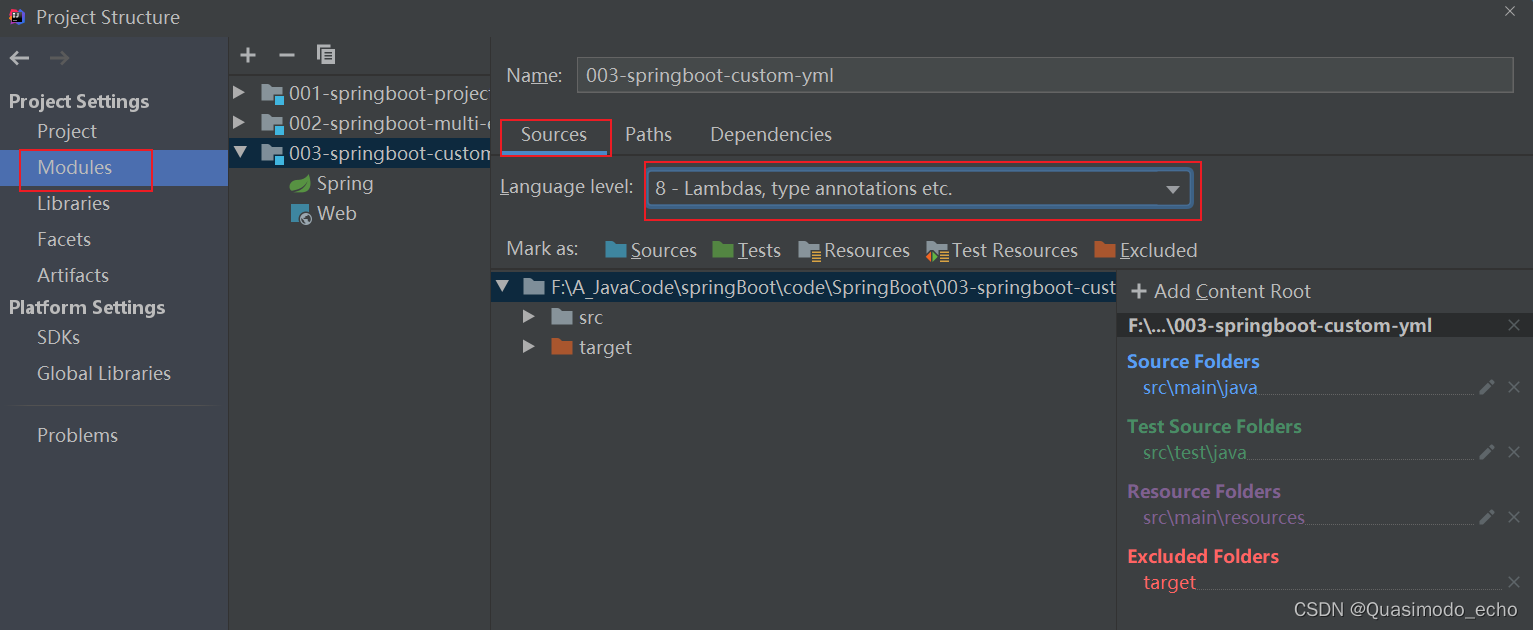Remove the 003-springboot-custom-yml content root
This screenshot has height=630, width=1533.
point(1514,326)
